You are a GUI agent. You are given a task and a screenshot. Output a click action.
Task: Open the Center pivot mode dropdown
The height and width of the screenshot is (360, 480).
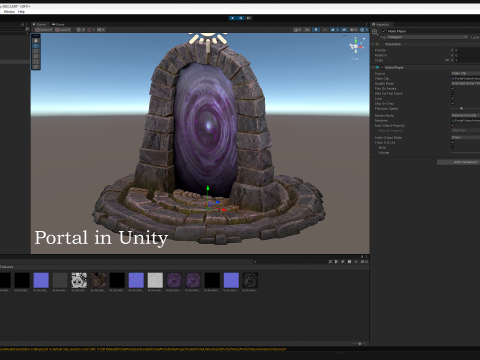click(x=44, y=30)
